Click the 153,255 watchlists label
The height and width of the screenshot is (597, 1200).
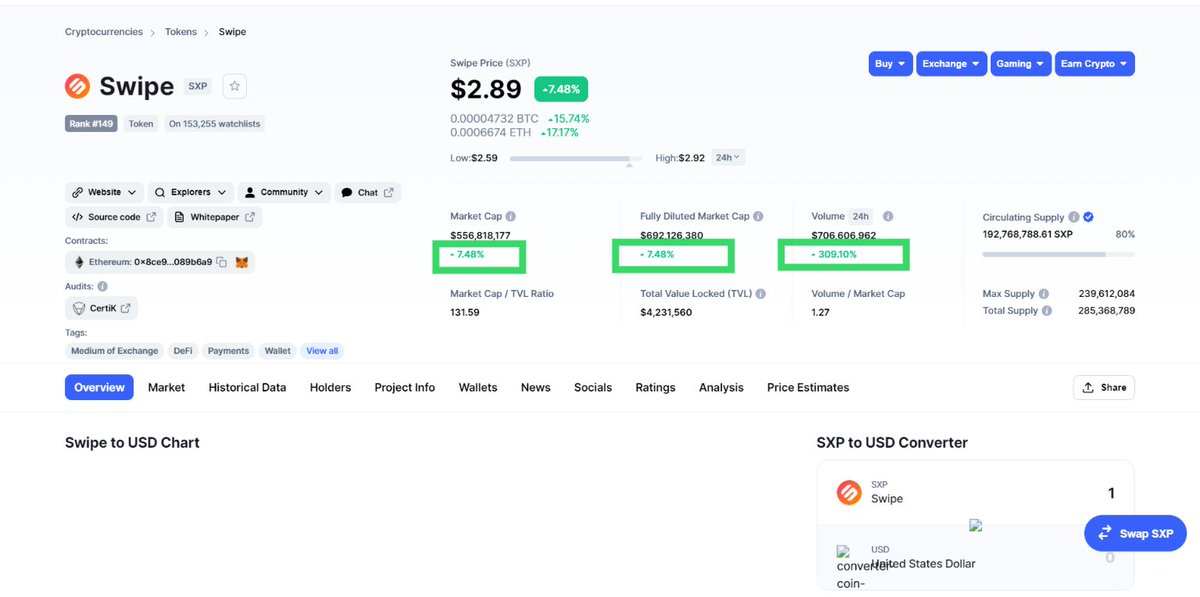tap(214, 124)
